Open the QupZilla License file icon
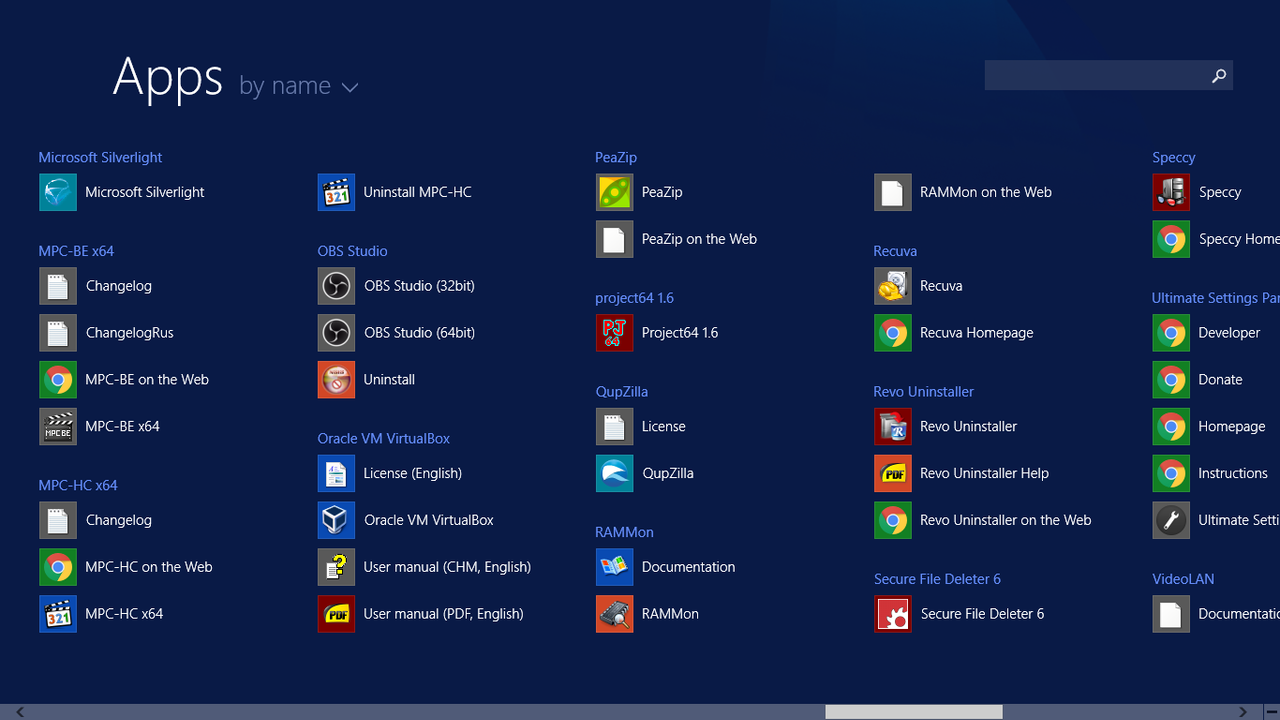Screen dimensions: 1280x720 pyautogui.click(x=614, y=426)
